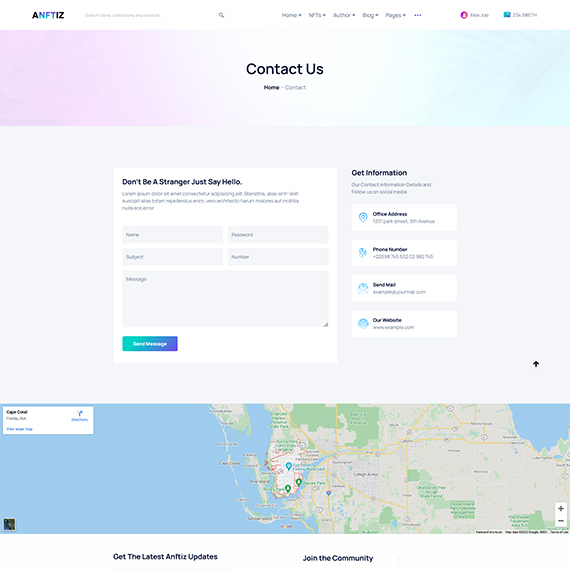The image size is (570, 570).
Task: Click the Our Website globe icon
Action: click(363, 323)
